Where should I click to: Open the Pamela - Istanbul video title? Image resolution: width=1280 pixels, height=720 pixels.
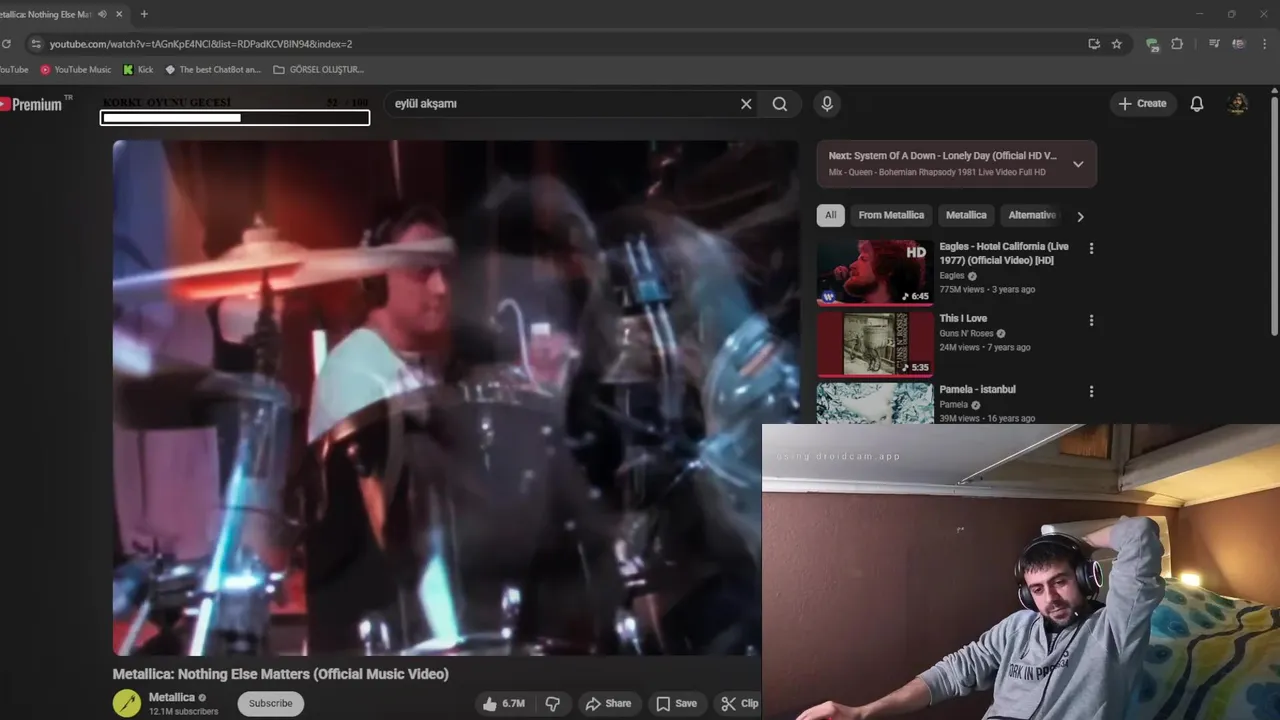(977, 390)
